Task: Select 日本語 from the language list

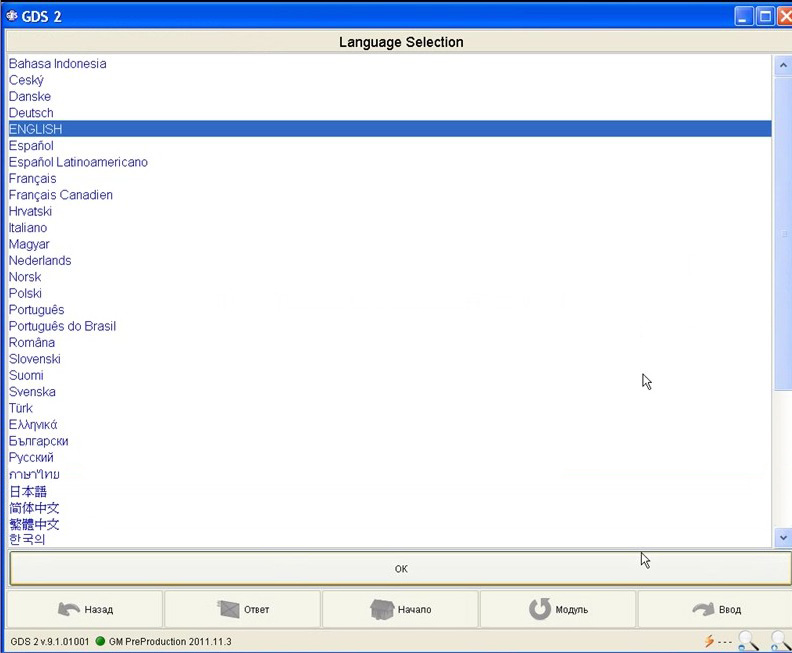Action: pyautogui.click(x=28, y=491)
